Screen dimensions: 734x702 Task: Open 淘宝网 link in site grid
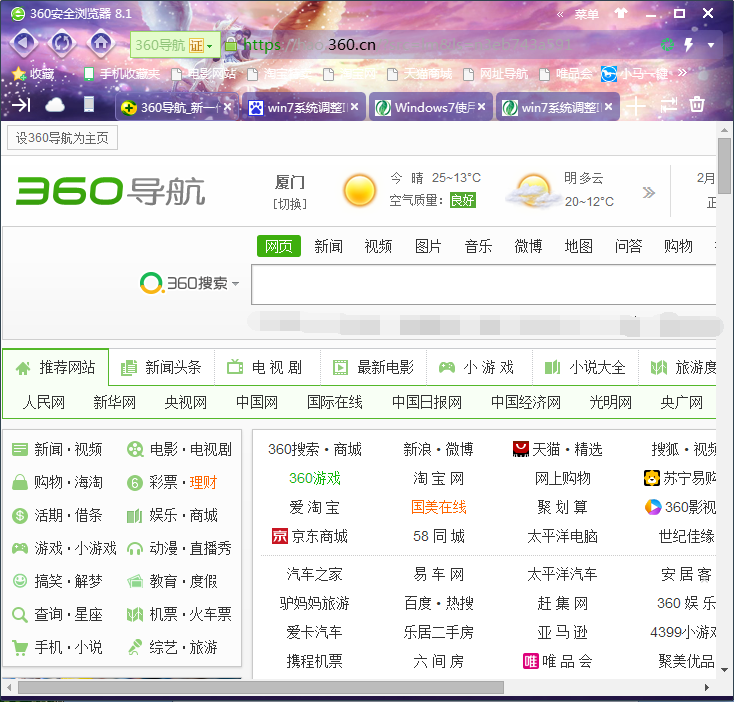click(x=439, y=478)
